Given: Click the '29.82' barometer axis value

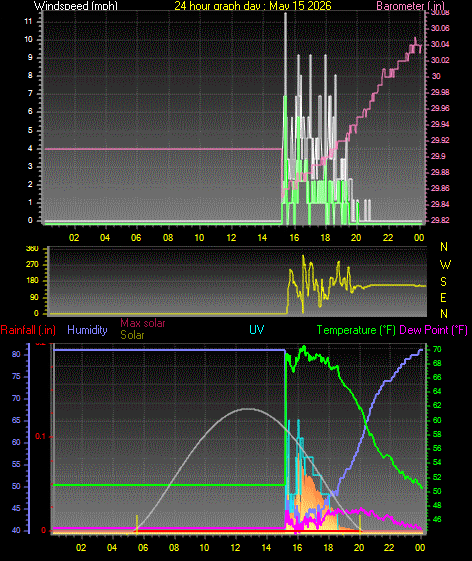Looking at the screenshot, I should point(440,220).
